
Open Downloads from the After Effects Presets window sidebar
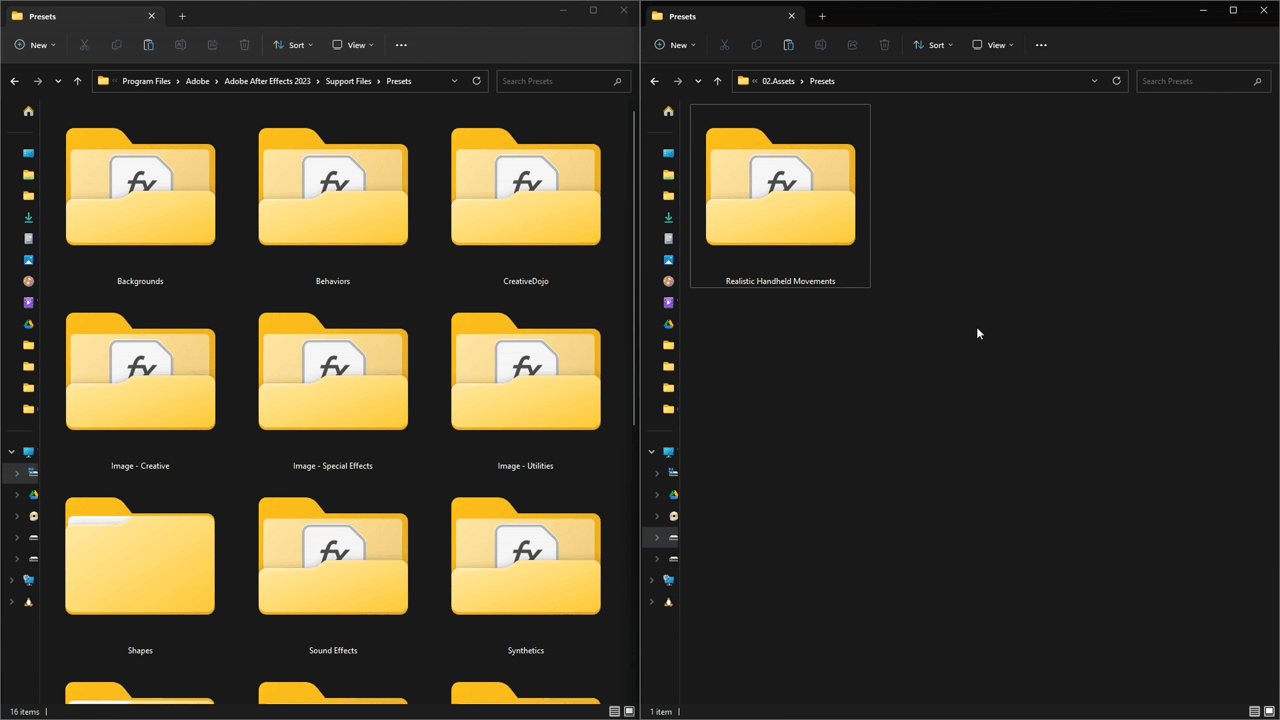(28, 217)
